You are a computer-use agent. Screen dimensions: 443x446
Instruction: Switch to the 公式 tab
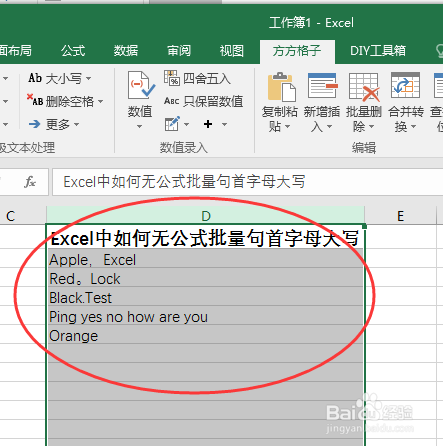point(73,51)
